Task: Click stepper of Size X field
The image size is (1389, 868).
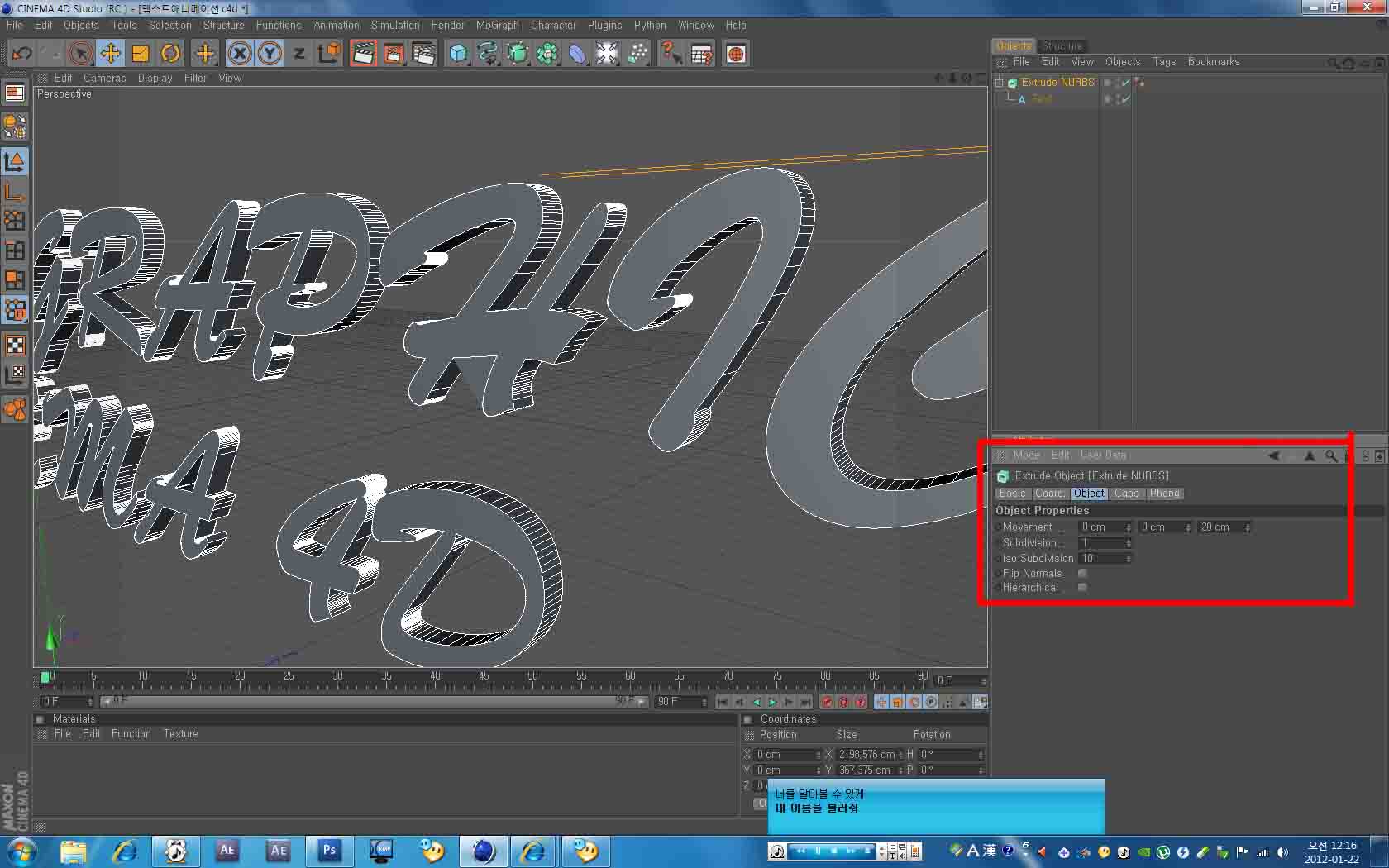Action: (900, 755)
